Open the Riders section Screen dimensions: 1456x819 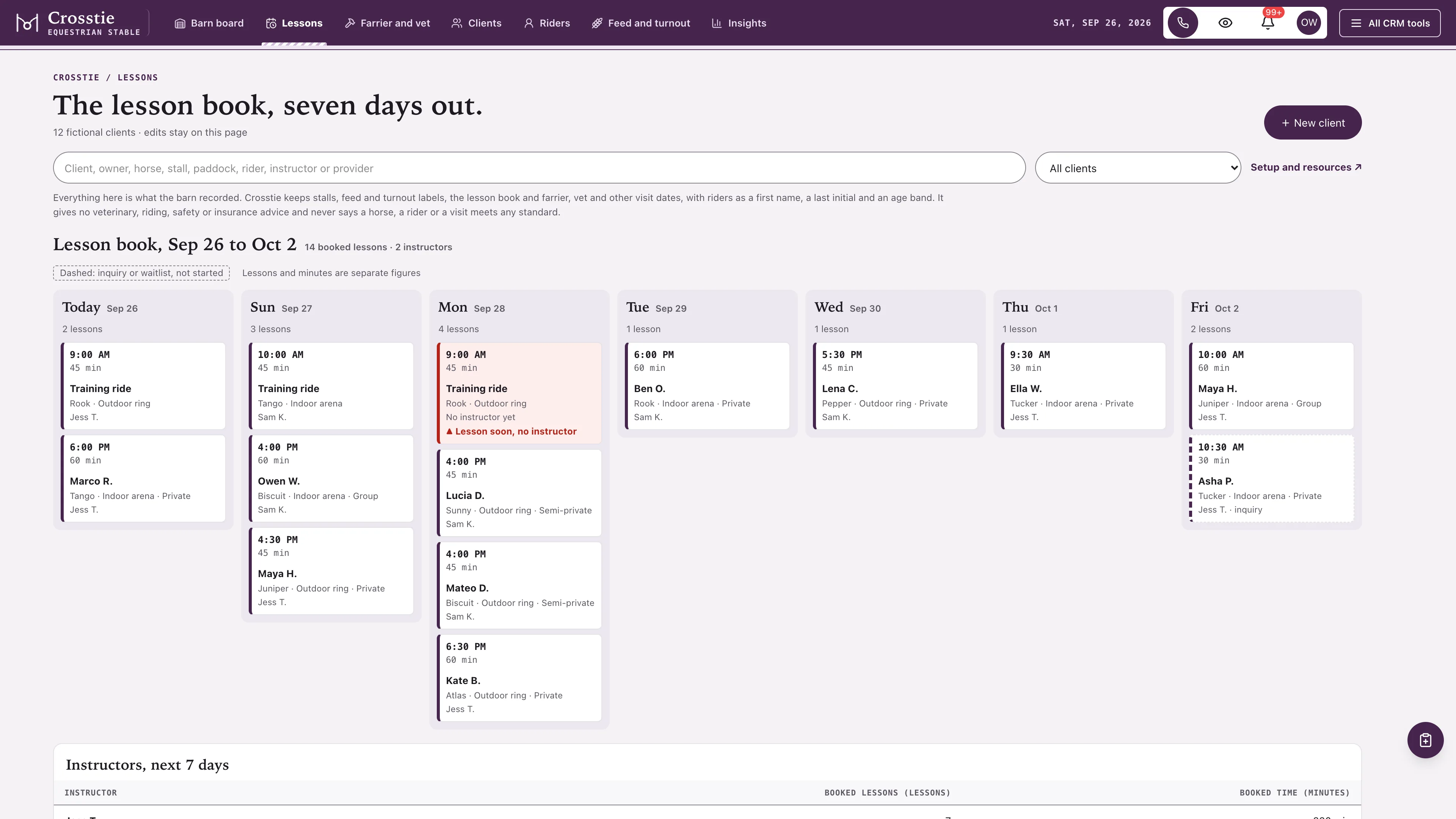pos(546,23)
